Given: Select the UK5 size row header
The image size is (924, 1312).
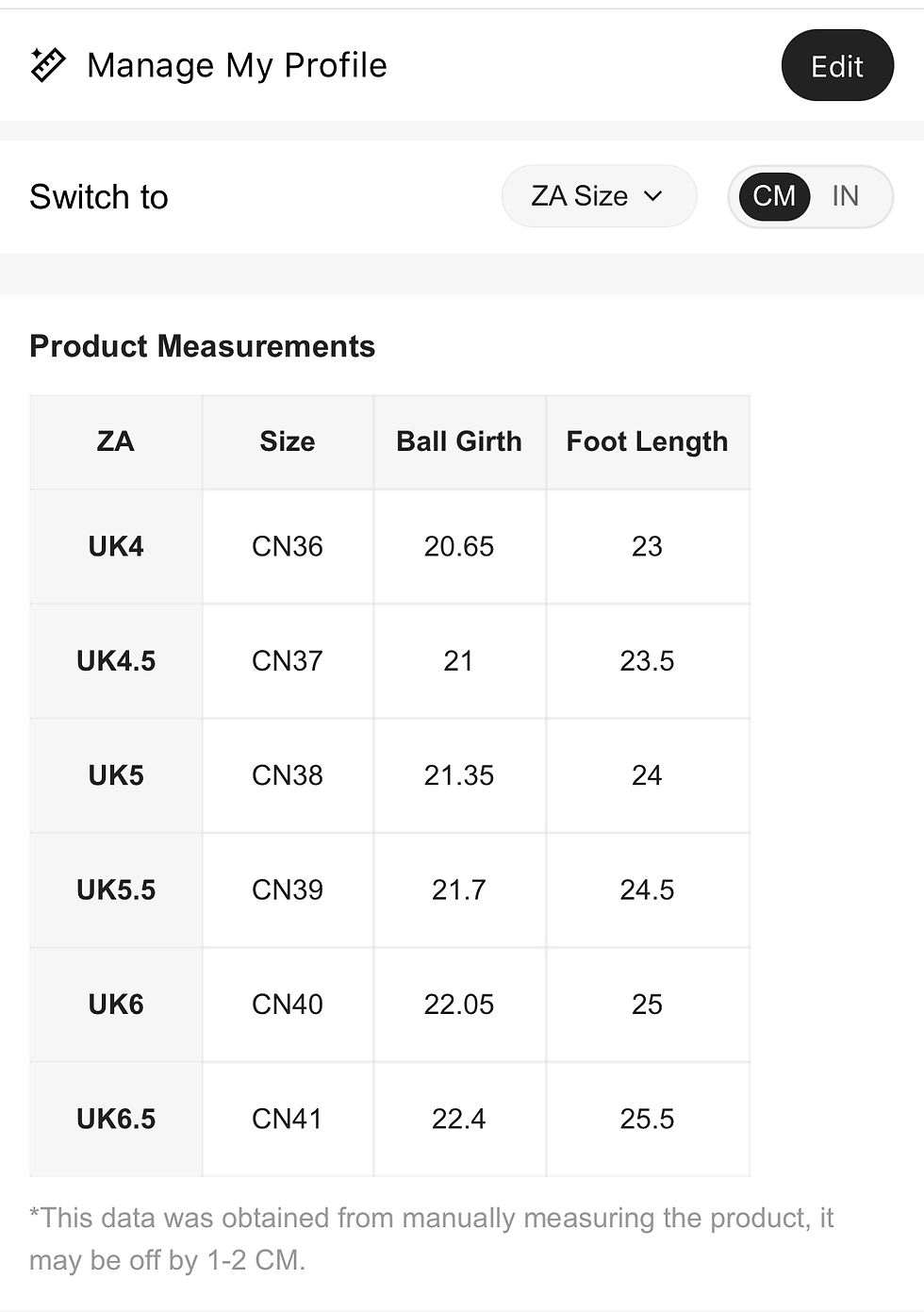Looking at the screenshot, I should click(x=116, y=775).
